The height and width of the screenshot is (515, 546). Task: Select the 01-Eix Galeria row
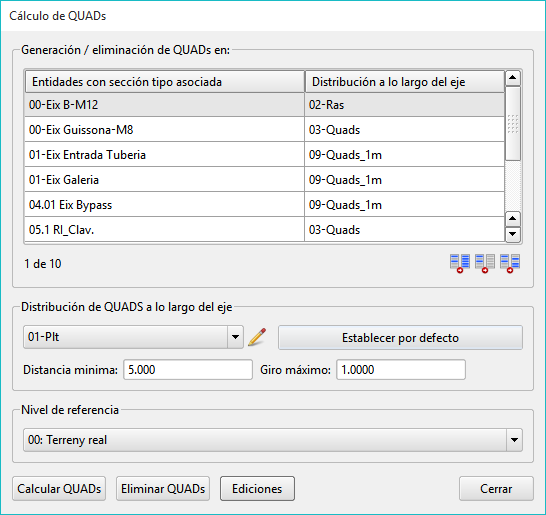[x=265, y=180]
